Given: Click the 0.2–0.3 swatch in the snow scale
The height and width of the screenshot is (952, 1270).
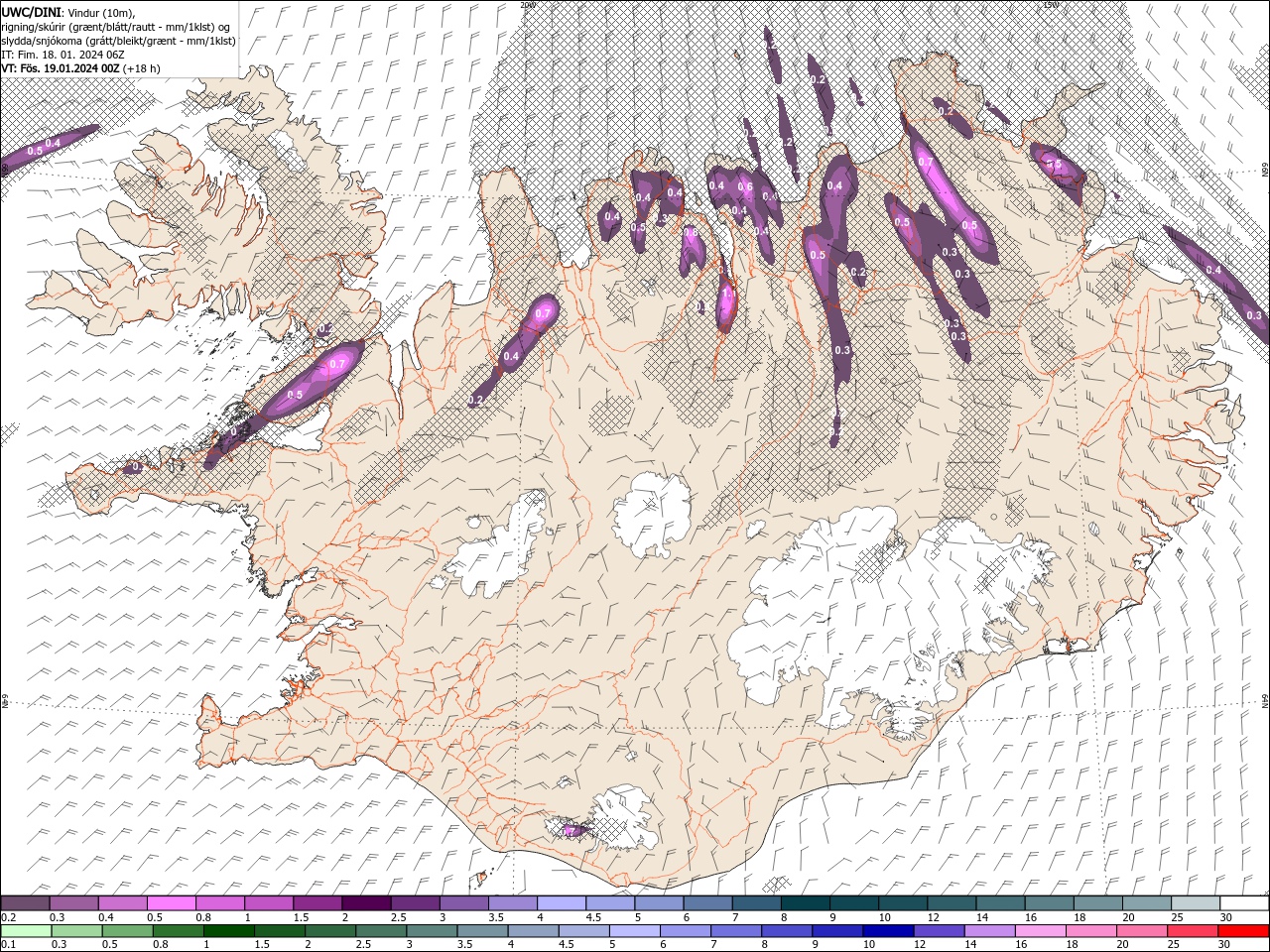Looking at the screenshot, I should (25, 903).
